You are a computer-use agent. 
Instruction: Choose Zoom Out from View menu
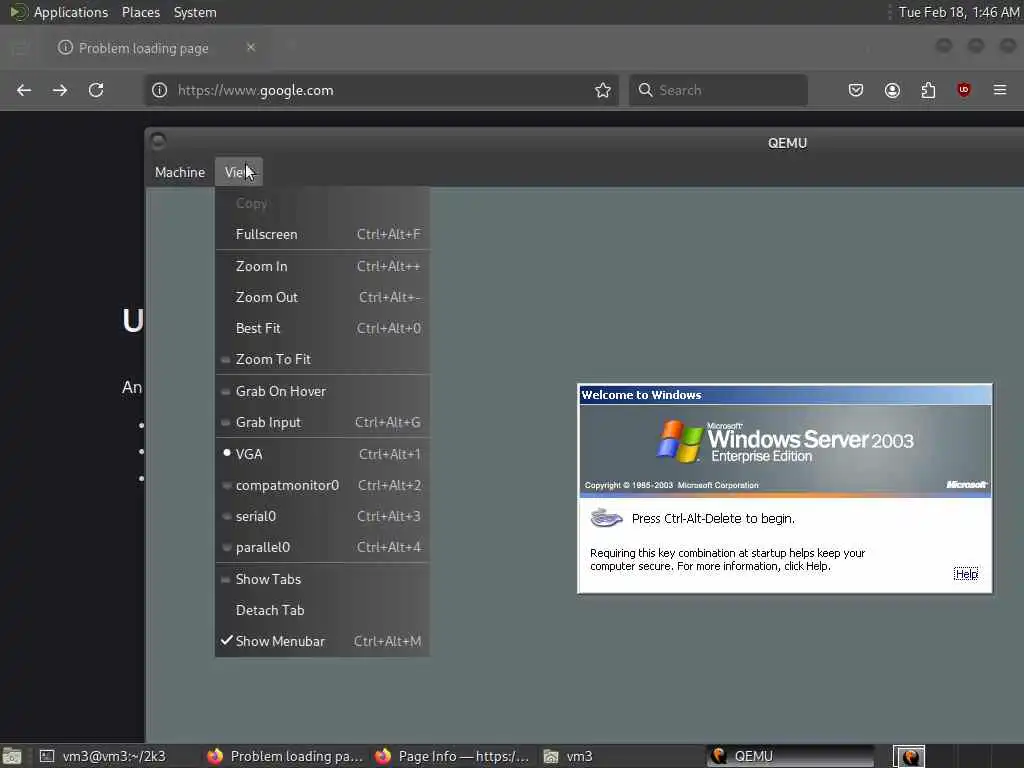coord(322,297)
